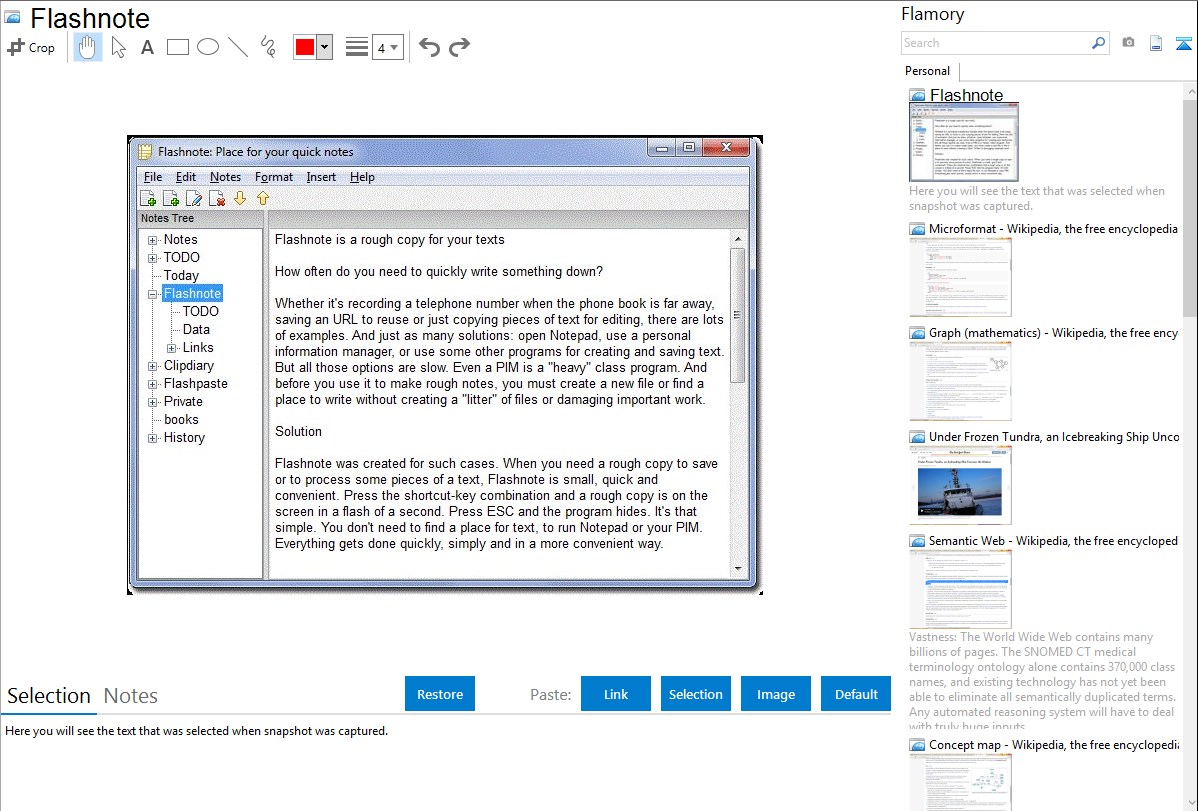
Task: Expand the Notes tree node
Action: 152,240
